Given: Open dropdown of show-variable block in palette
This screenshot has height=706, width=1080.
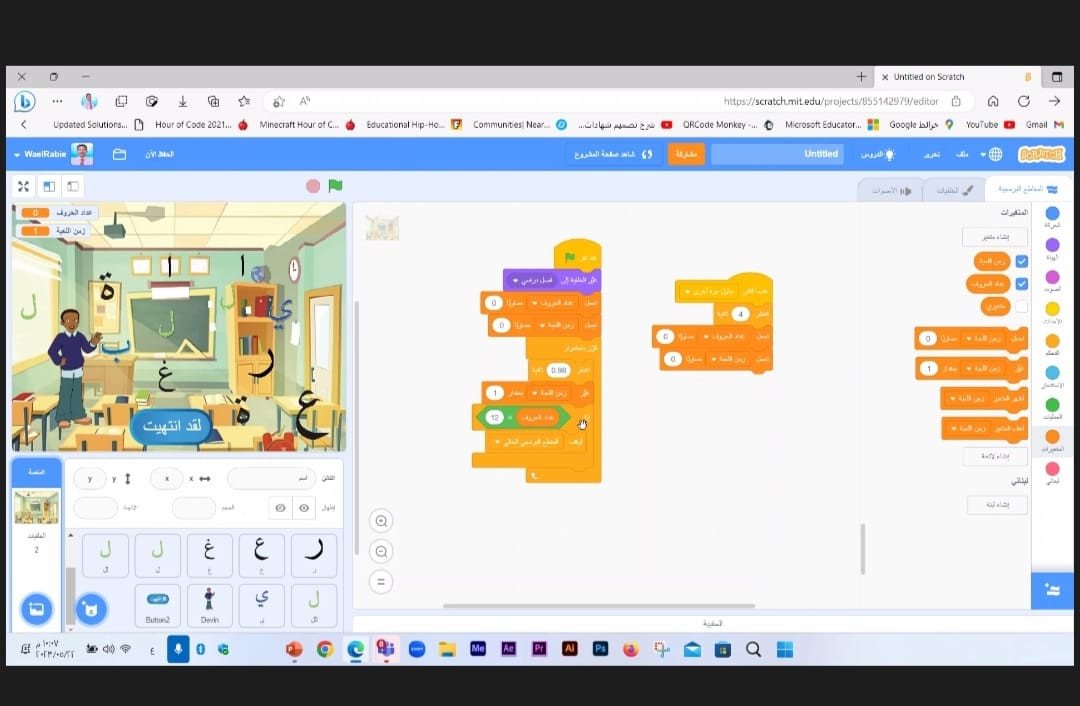Looking at the screenshot, I should tap(964, 399).
